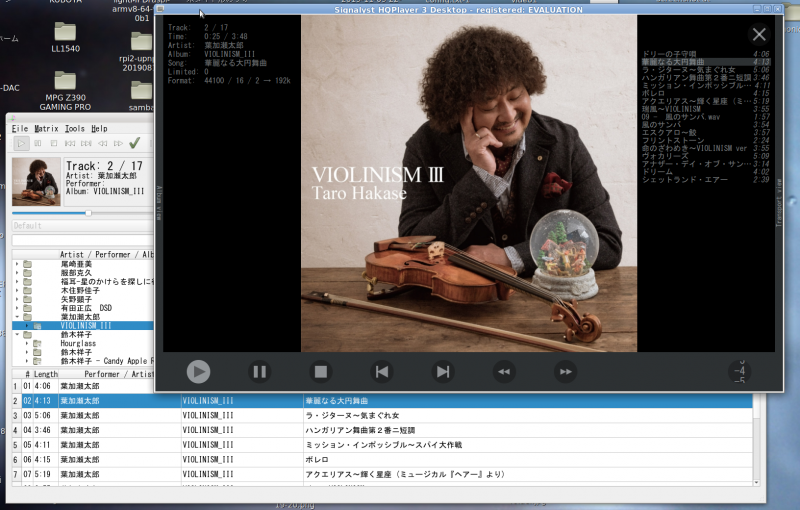Stop playback with the square stop button
Image resolution: width=800 pixels, height=510 pixels.
[x=320, y=372]
